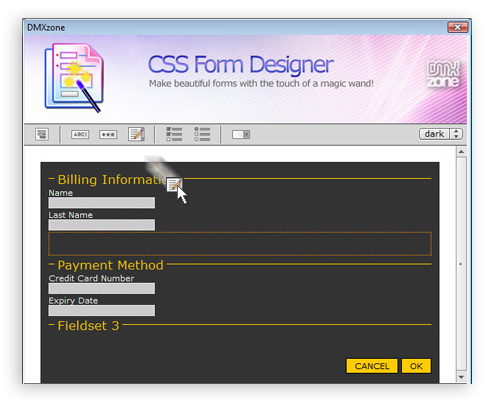
Task: Select the Payment Method fieldset legend
Action: click(x=110, y=265)
